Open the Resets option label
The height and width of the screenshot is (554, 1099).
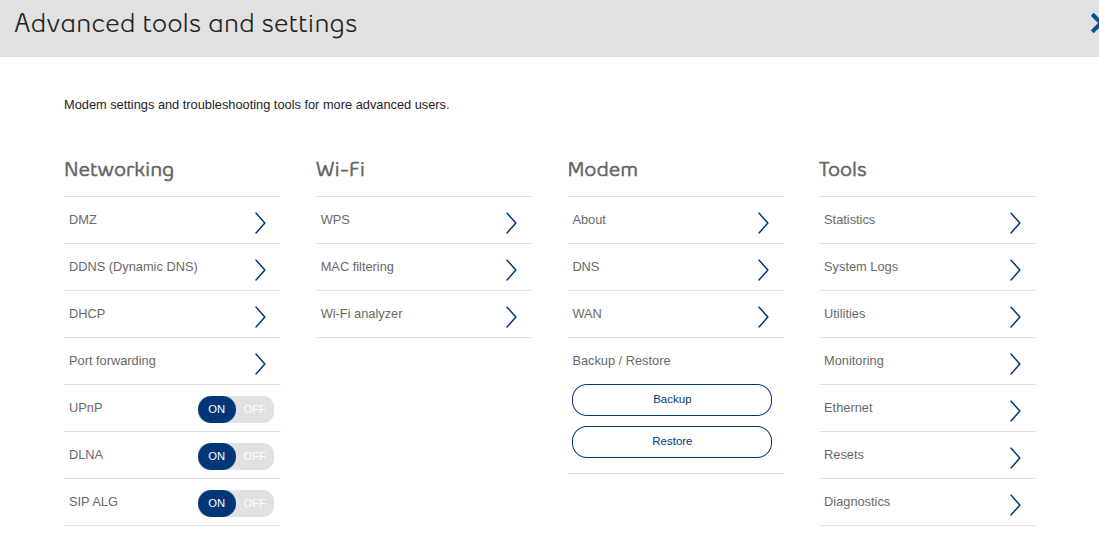(x=843, y=455)
